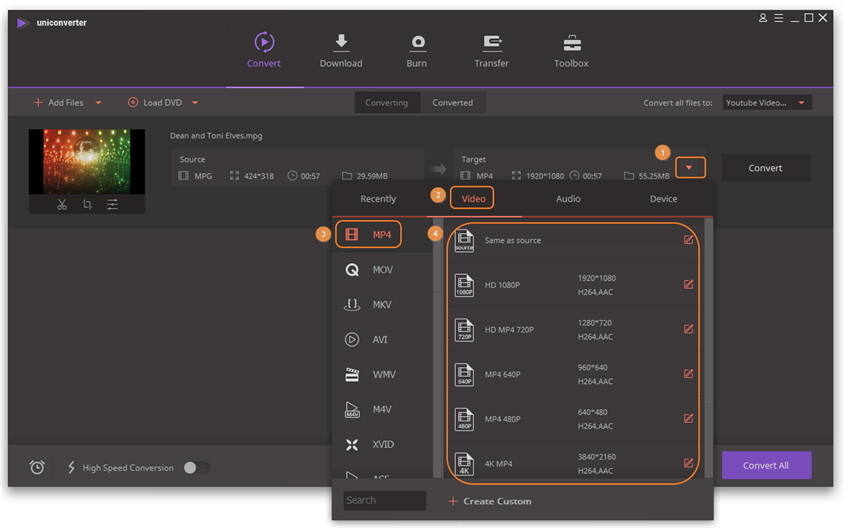Image resolution: width=850 pixels, height=530 pixels.
Task: Edit the HD 1080P preset
Action: 688,285
